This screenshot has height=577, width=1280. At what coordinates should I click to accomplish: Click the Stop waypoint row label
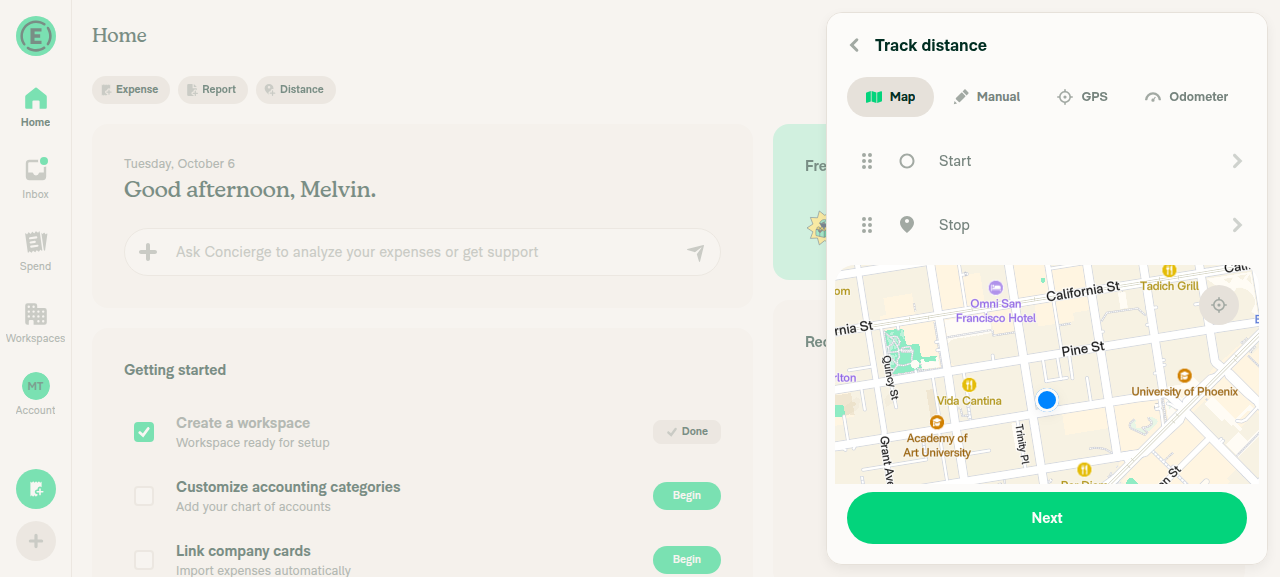pyautogui.click(x=954, y=225)
